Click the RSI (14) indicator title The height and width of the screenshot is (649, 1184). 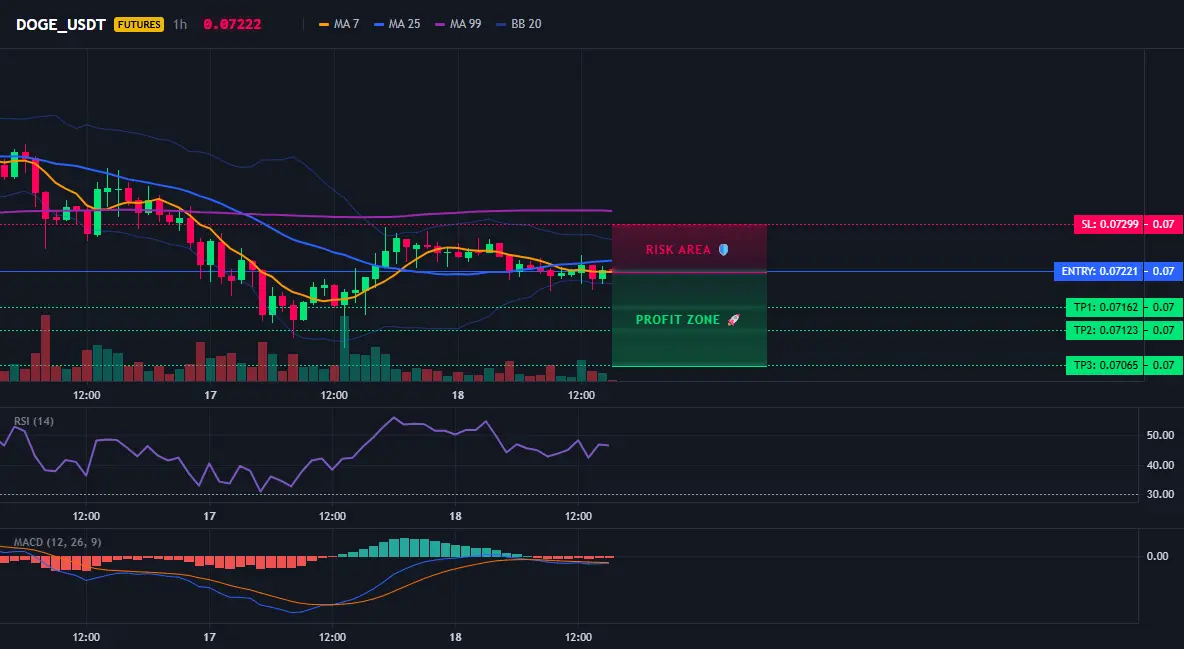pos(34,421)
